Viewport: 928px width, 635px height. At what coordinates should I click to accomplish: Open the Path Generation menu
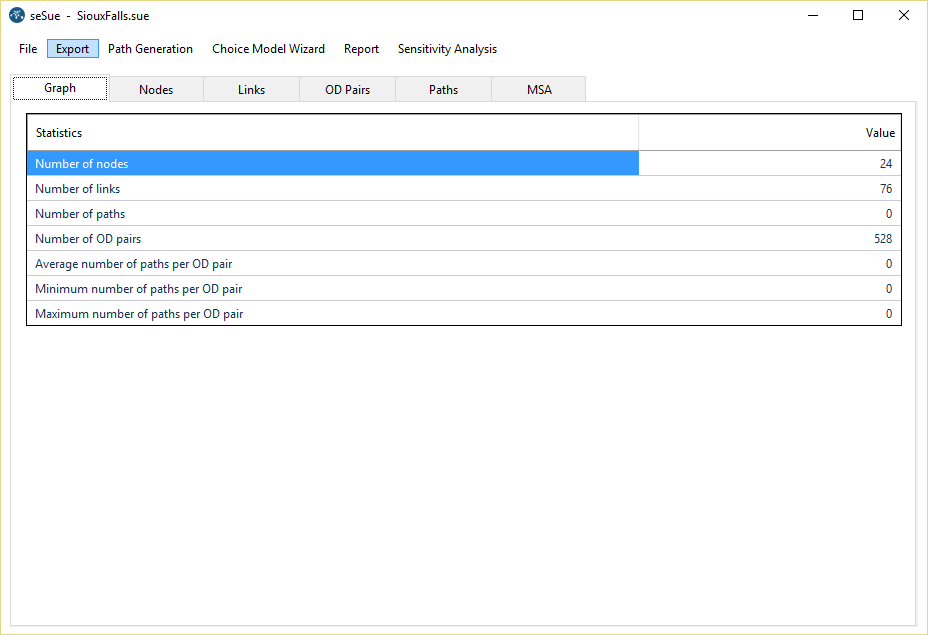tap(150, 49)
